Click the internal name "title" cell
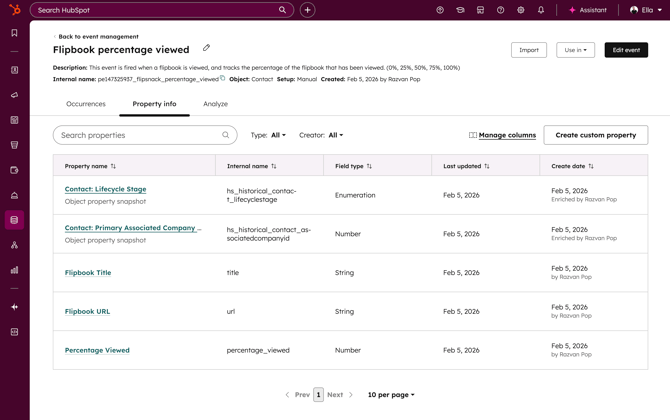Screen dimensions: 670x420 (233, 273)
